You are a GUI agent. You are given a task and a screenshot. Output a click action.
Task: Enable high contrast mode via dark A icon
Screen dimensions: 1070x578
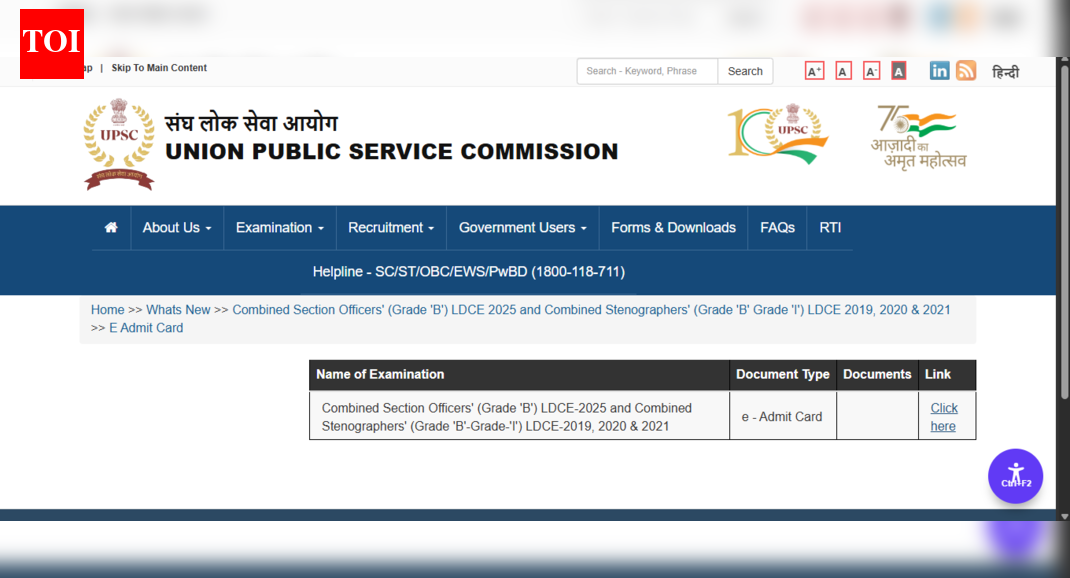pos(898,70)
